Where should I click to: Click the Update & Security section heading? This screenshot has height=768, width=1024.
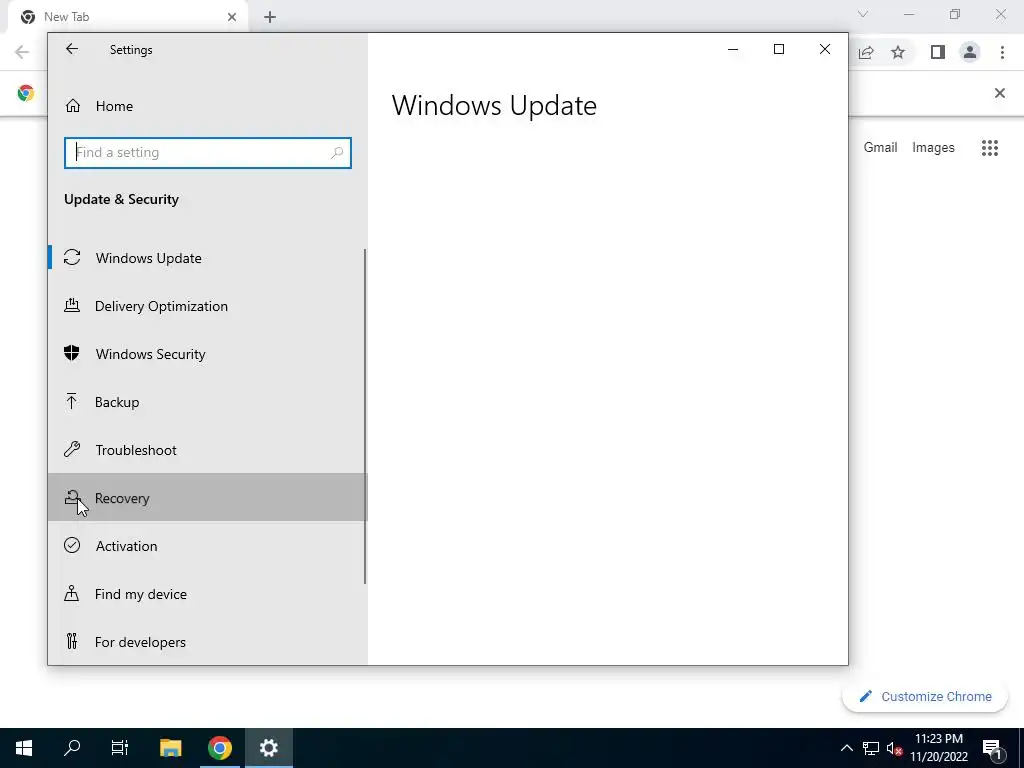[x=121, y=199]
